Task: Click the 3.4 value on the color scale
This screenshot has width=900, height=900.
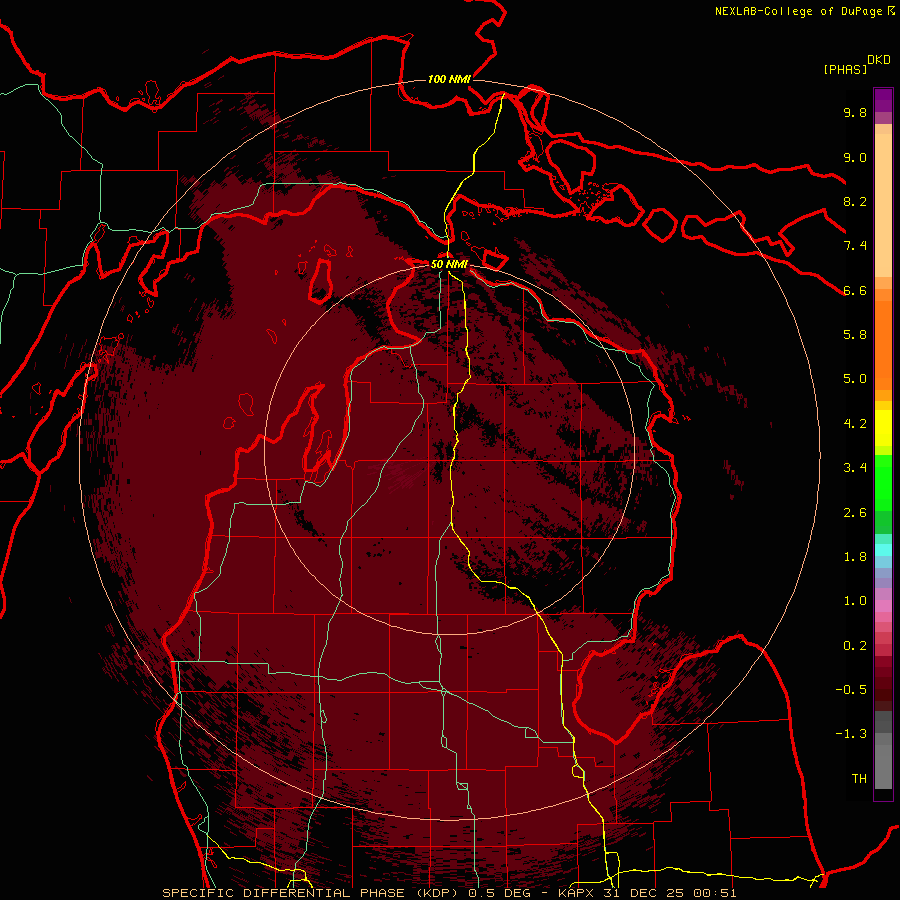Action: point(855,468)
